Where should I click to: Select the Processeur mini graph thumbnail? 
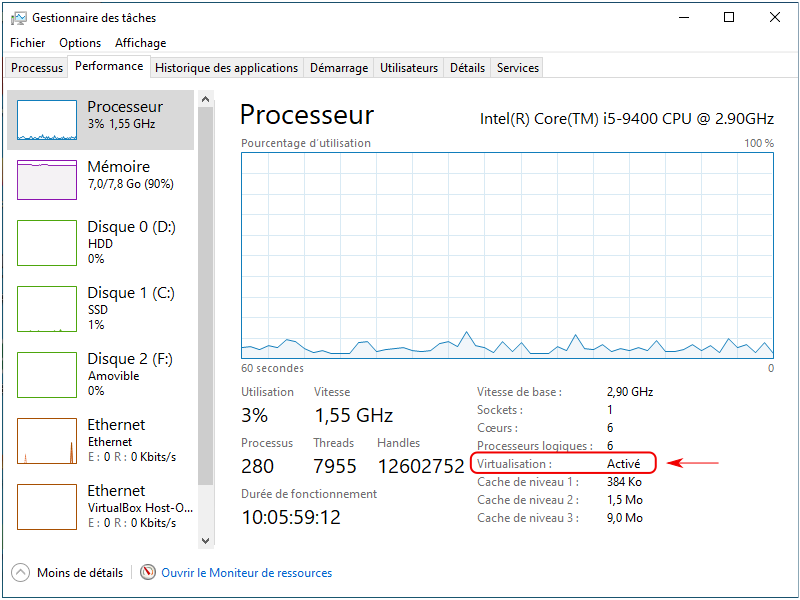click(x=47, y=120)
